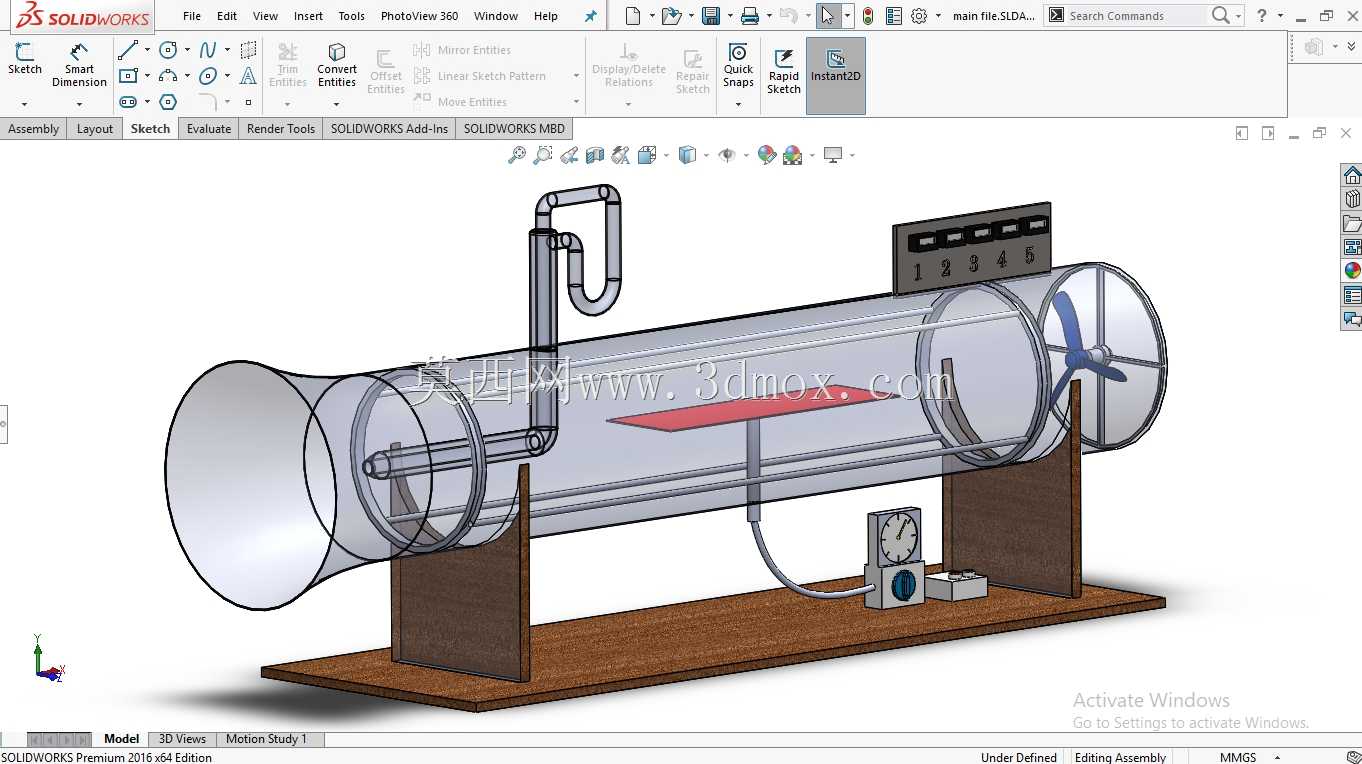This screenshot has height=764, width=1362.
Task: Click 'Under Defined' status text
Action: [1018, 757]
